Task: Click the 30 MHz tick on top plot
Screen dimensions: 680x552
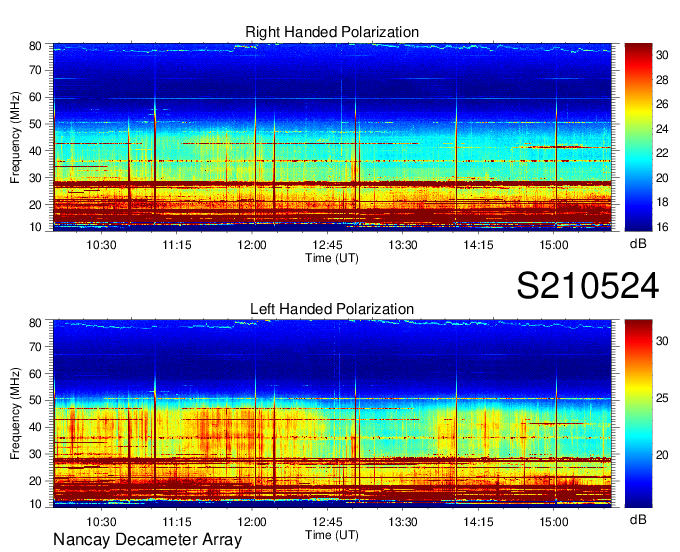Action: pos(35,178)
